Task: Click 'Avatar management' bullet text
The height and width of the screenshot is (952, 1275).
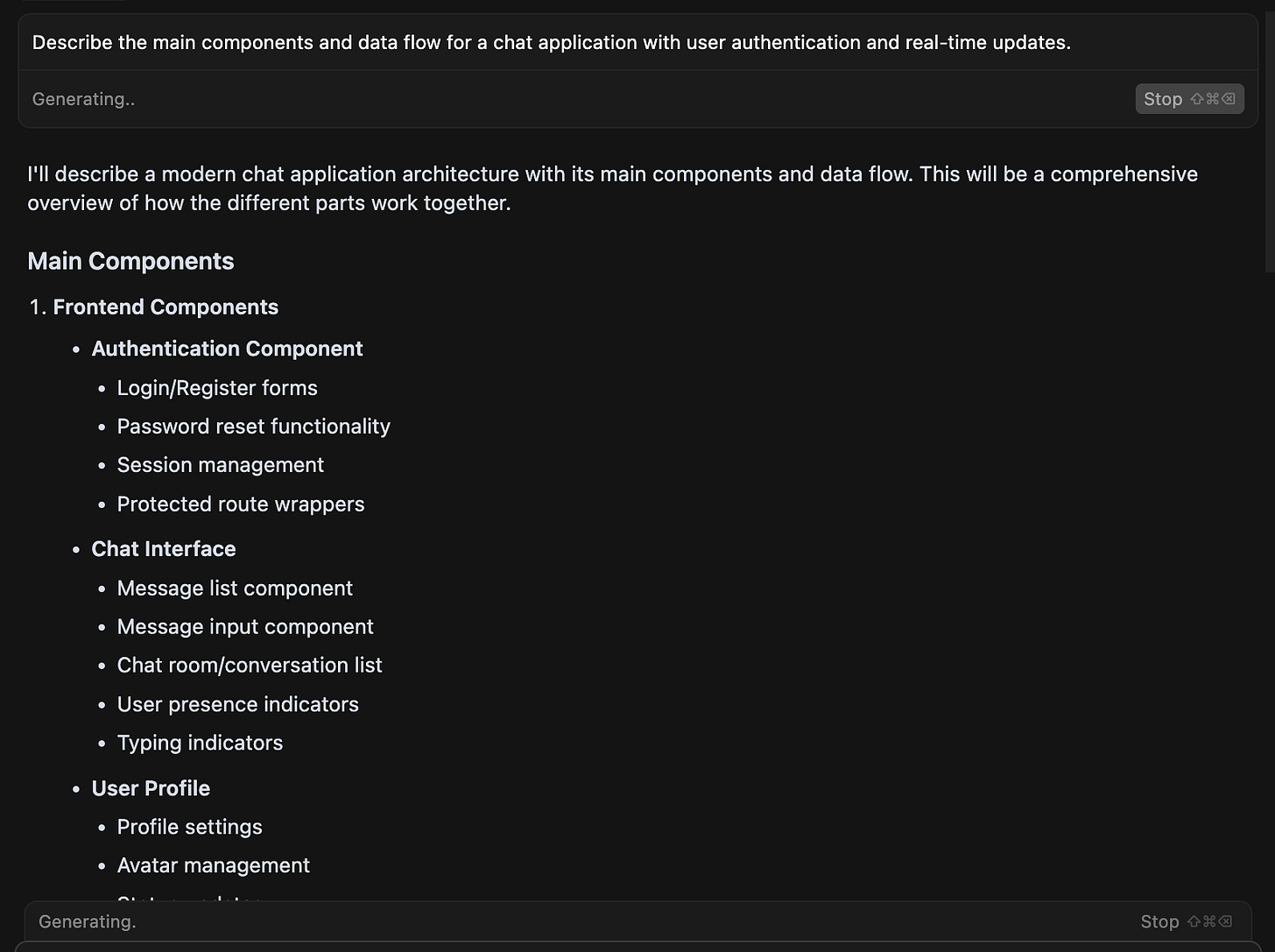Action: pos(214,865)
